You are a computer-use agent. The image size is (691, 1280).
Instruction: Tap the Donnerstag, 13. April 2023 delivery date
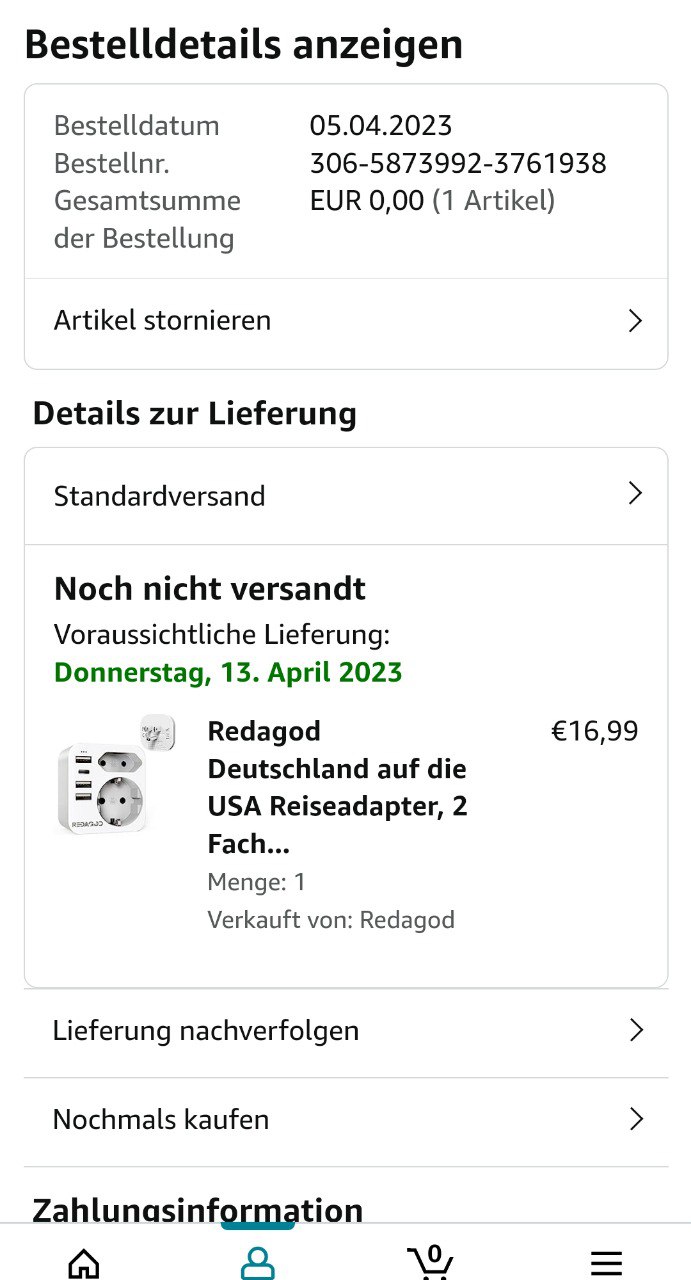(x=228, y=672)
